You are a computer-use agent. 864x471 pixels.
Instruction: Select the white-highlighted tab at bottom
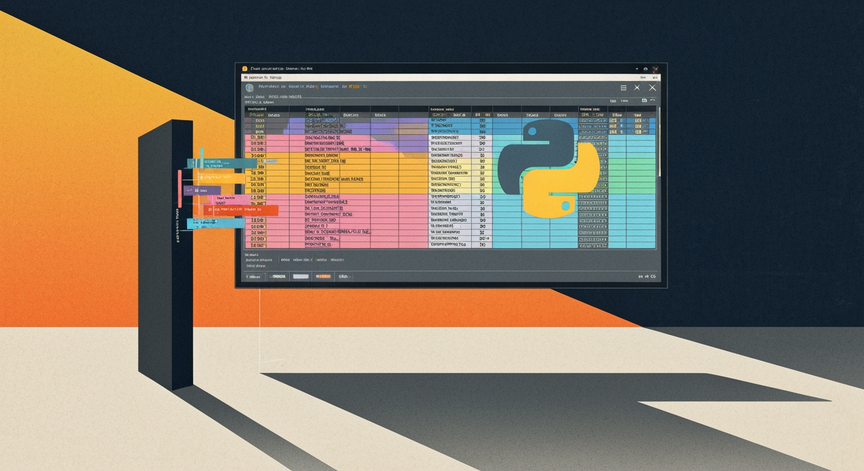coord(300,276)
